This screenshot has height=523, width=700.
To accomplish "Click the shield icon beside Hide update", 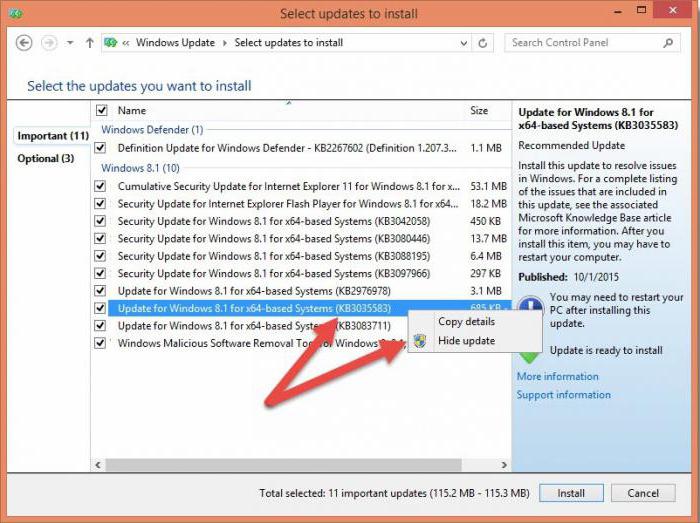I will click(x=420, y=341).
